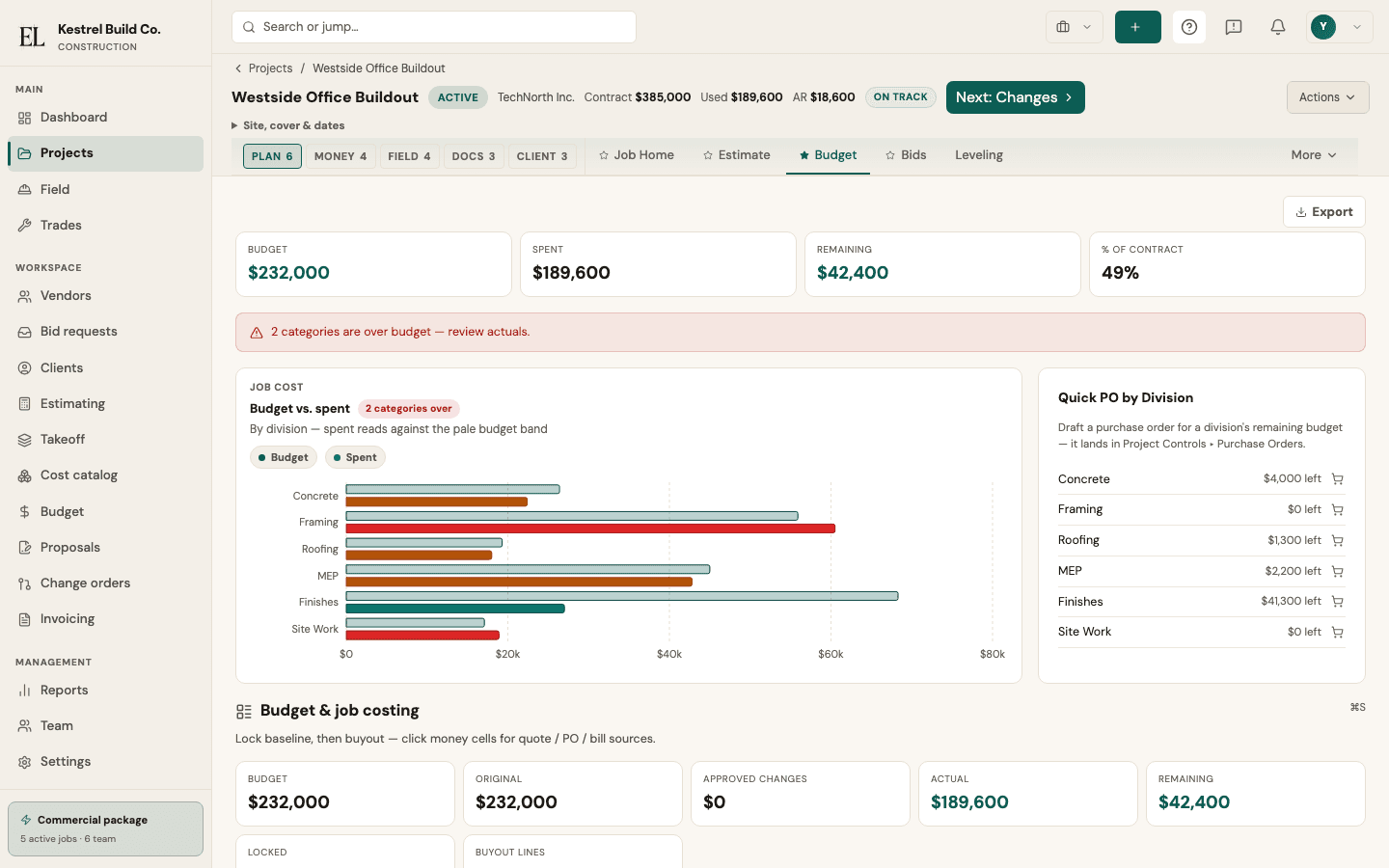Click the Framing red spent bar
Screen dimensions: 1389x868
pos(590,529)
